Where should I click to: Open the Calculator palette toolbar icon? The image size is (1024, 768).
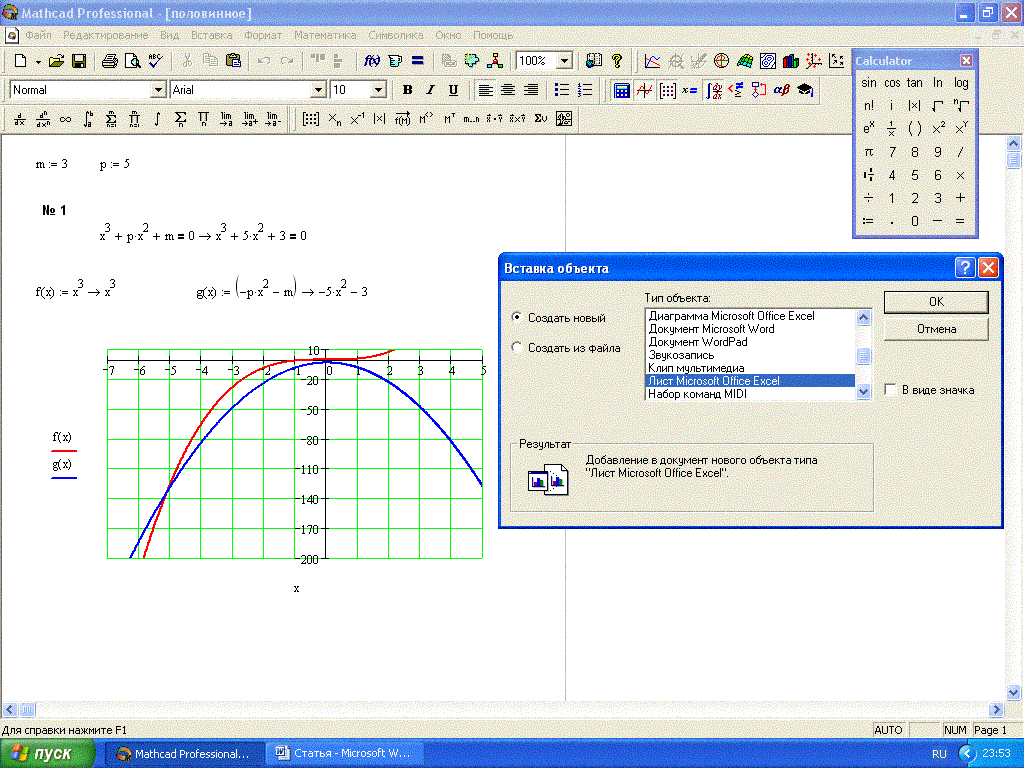[x=621, y=90]
